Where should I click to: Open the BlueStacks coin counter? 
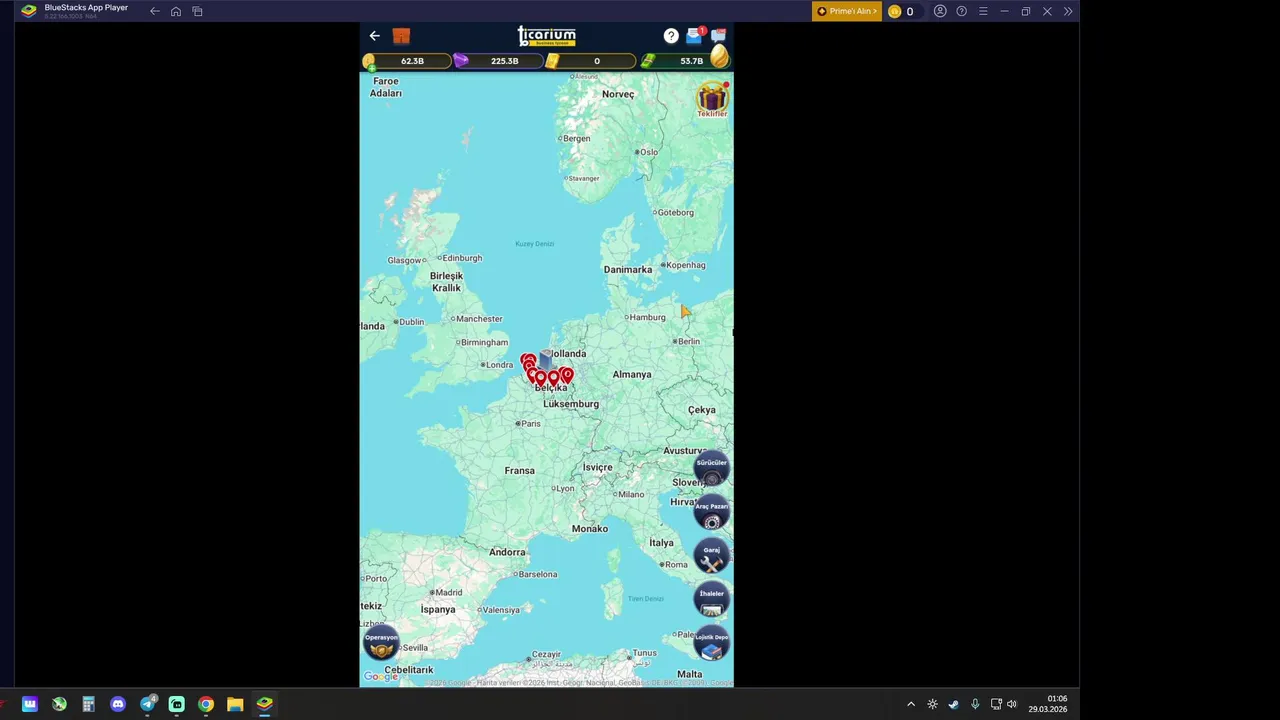tap(901, 11)
